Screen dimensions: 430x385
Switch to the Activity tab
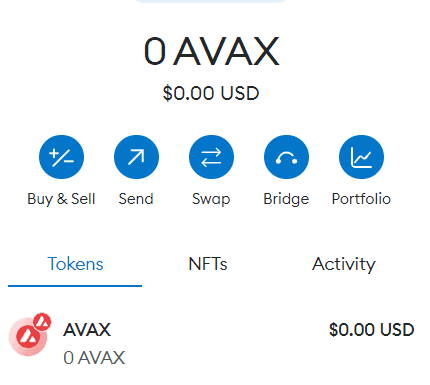tap(344, 264)
